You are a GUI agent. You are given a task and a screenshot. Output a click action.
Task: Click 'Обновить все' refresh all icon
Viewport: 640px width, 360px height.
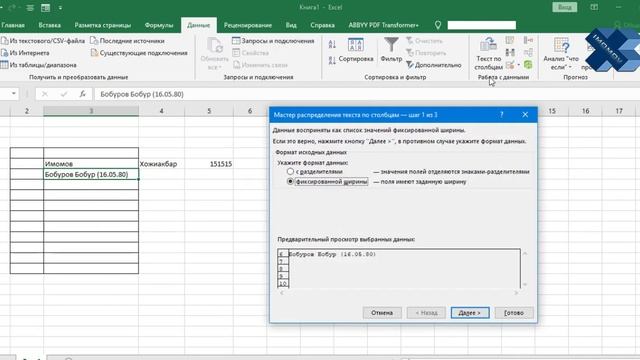tap(214, 45)
